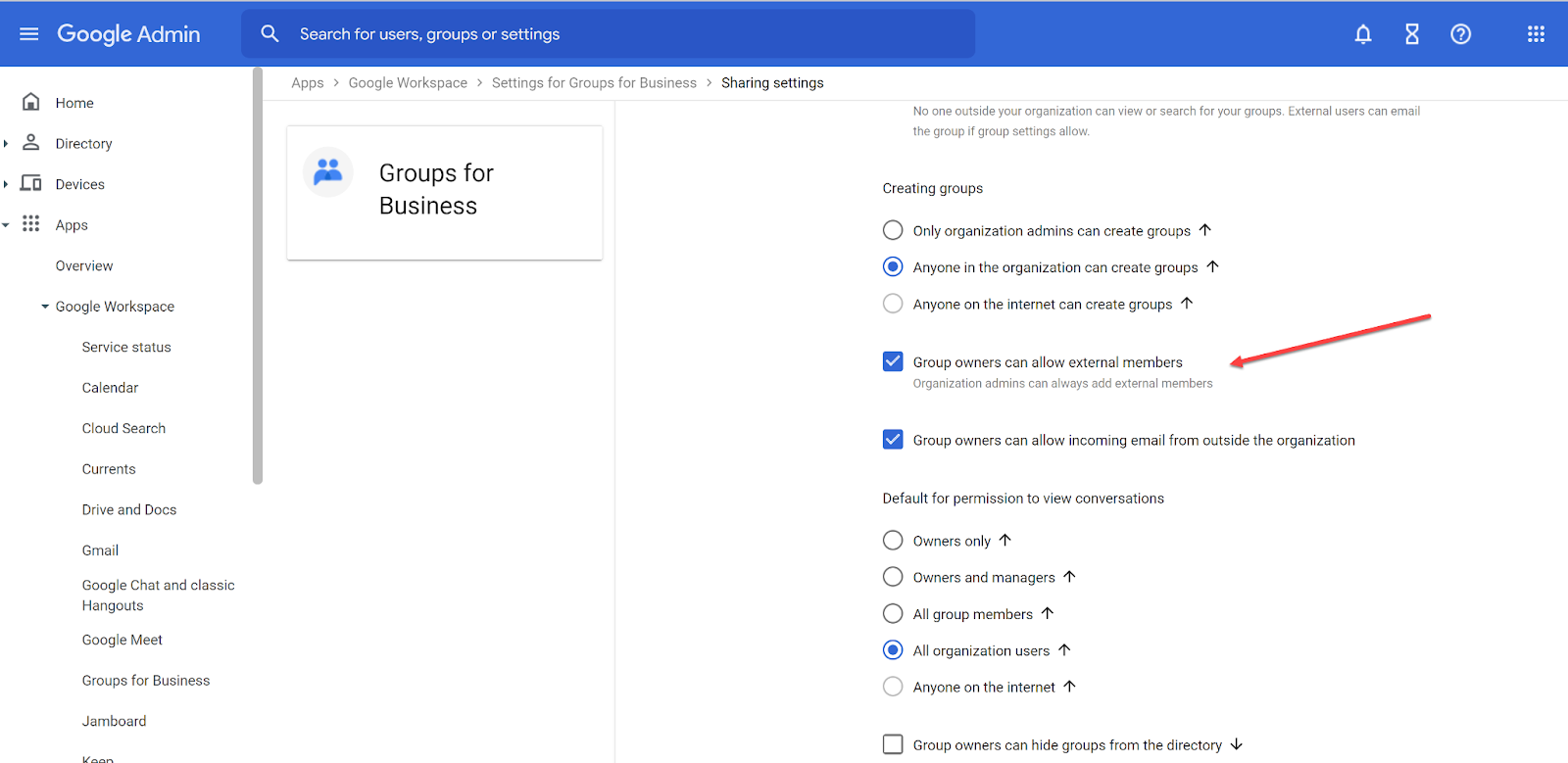Click arrow beside Owners only option

1005,540
